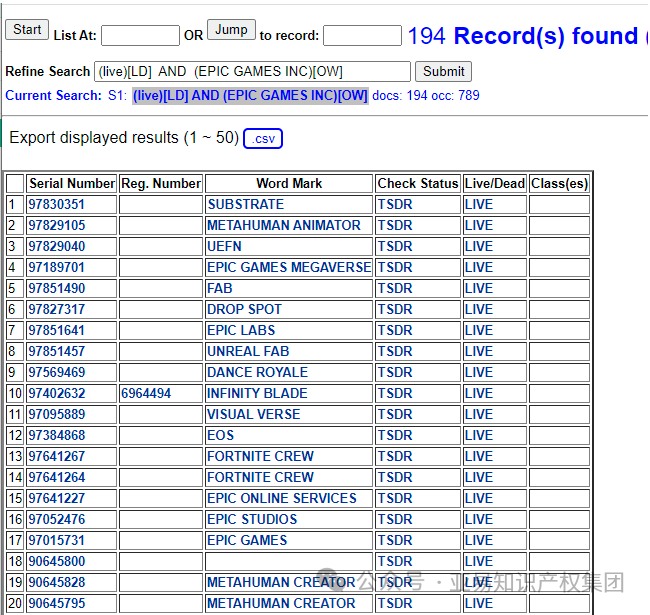Image resolution: width=650 pixels, height=615 pixels.
Task: Open serial number 97827317
Action: coord(56,310)
